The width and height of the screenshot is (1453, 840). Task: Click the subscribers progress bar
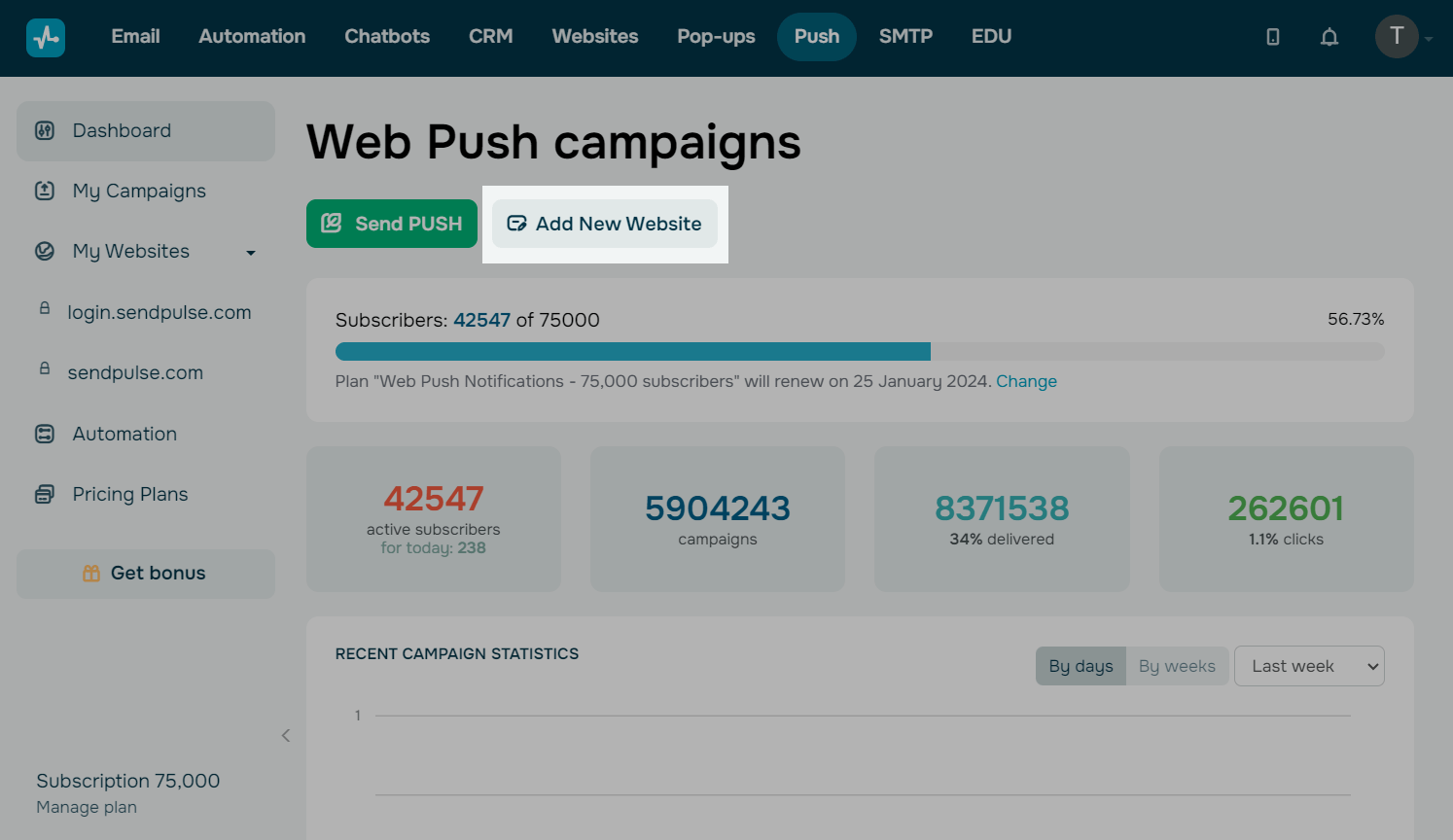coord(860,351)
